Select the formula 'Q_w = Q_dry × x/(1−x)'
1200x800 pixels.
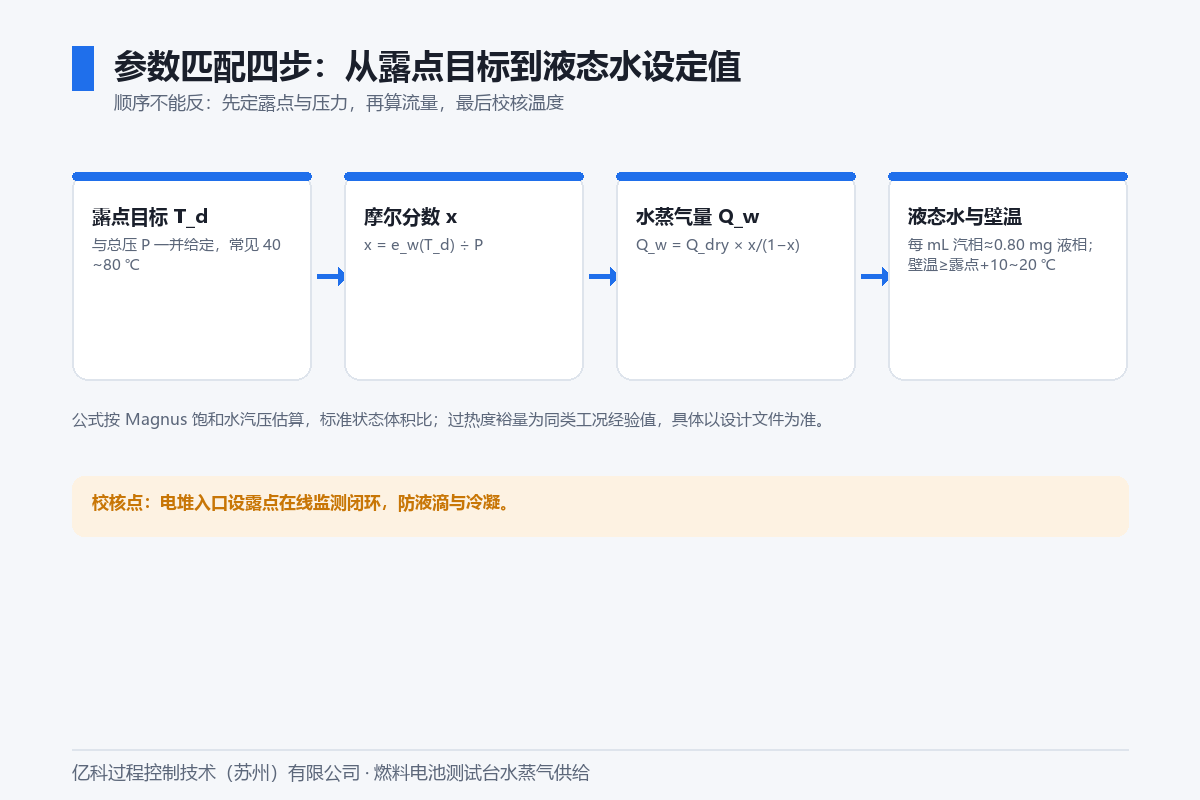click(x=718, y=245)
